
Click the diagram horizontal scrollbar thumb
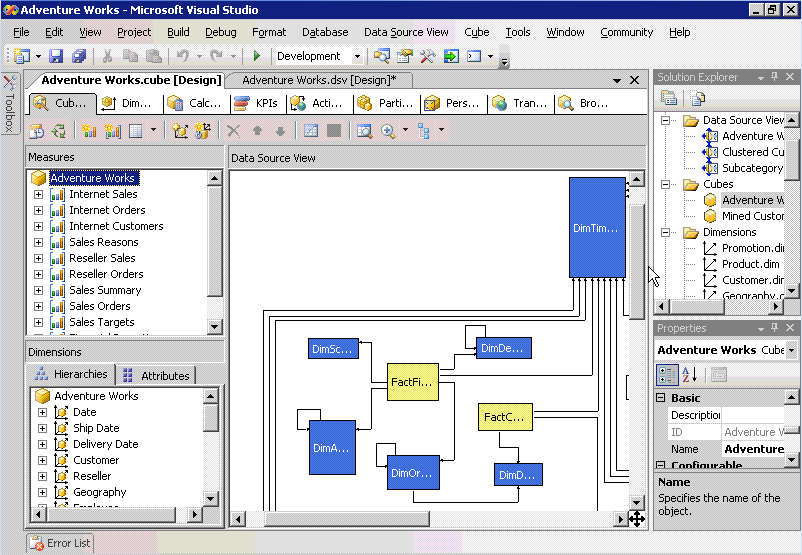point(346,519)
